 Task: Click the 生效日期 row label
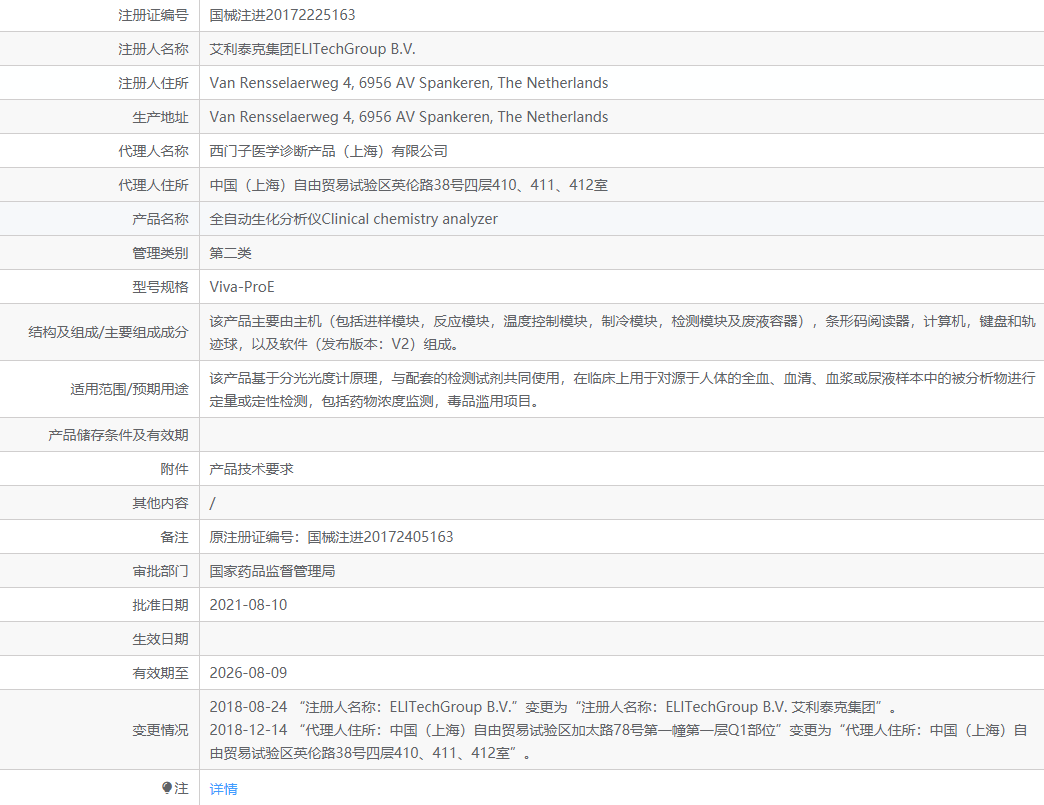pos(160,639)
